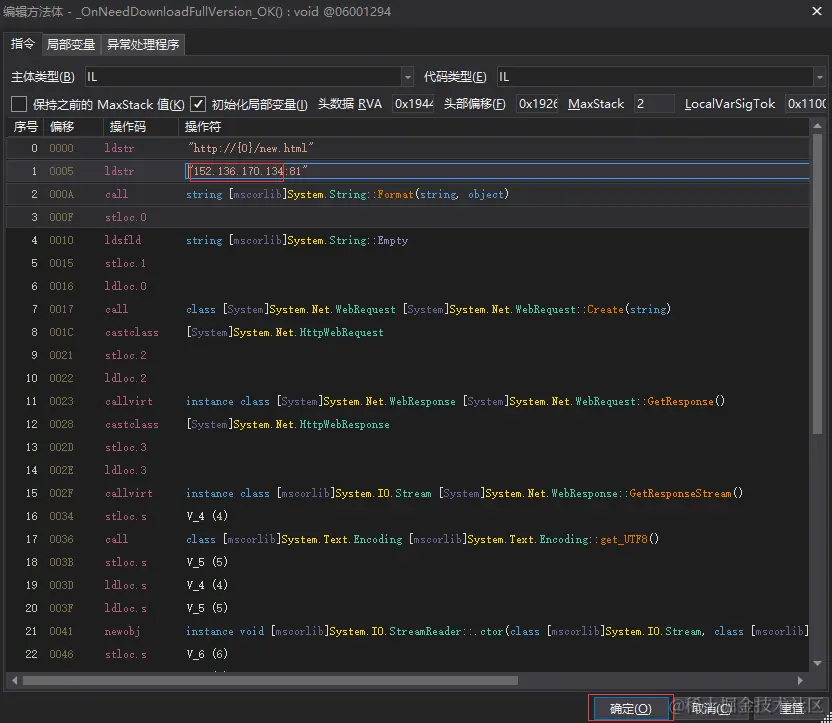The height and width of the screenshot is (723, 832).
Task: Switch to the 局部变量 tab
Action: [x=71, y=44]
